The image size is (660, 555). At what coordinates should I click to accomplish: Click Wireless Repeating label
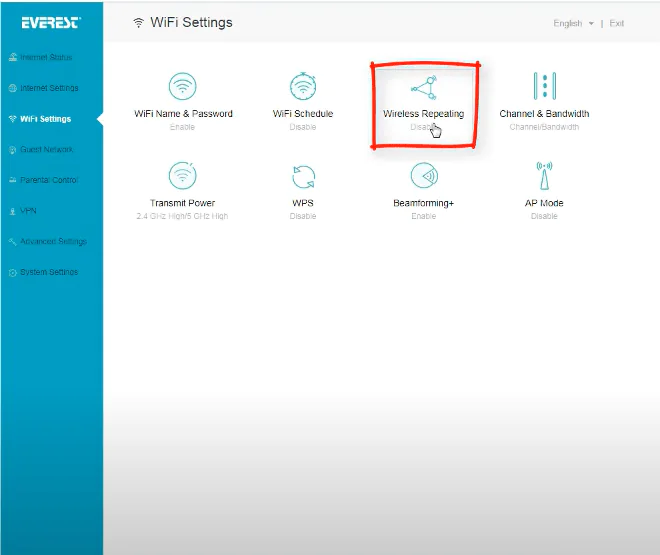point(423,114)
